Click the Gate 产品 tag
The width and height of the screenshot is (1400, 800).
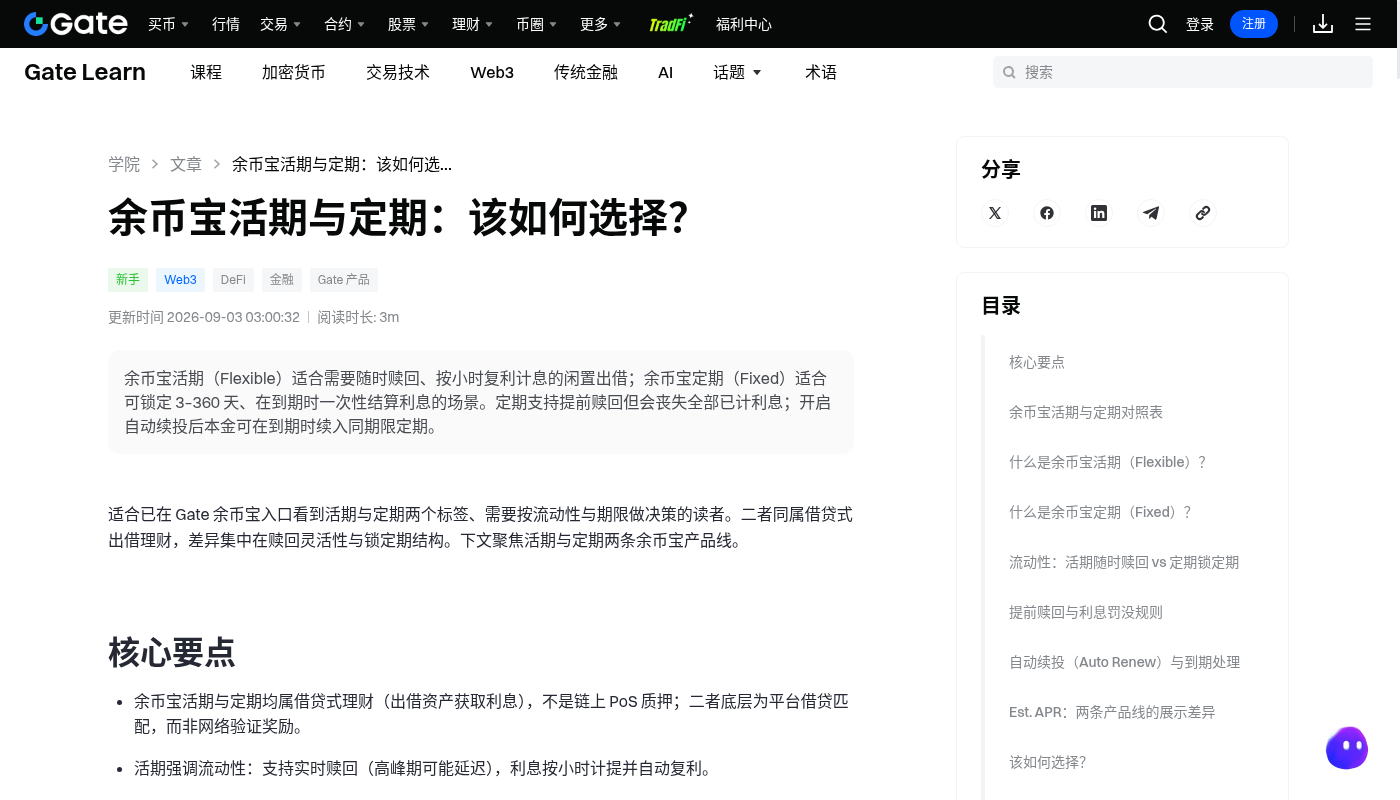344,280
